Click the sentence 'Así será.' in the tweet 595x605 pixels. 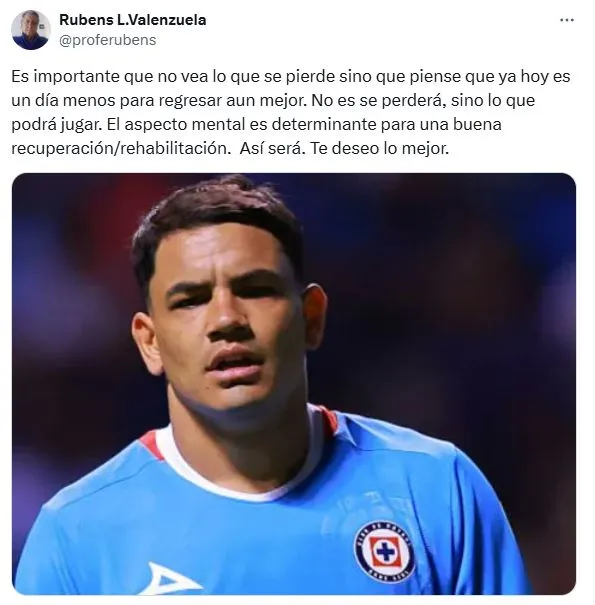[x=272, y=148]
